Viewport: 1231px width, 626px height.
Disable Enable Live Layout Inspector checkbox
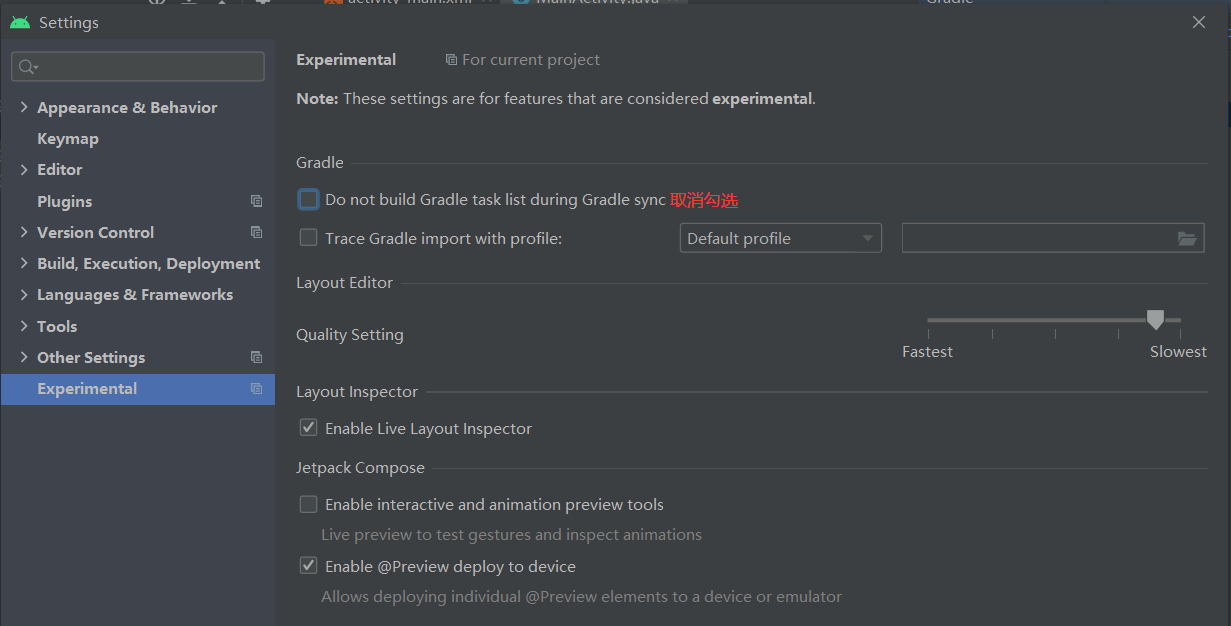coord(309,428)
